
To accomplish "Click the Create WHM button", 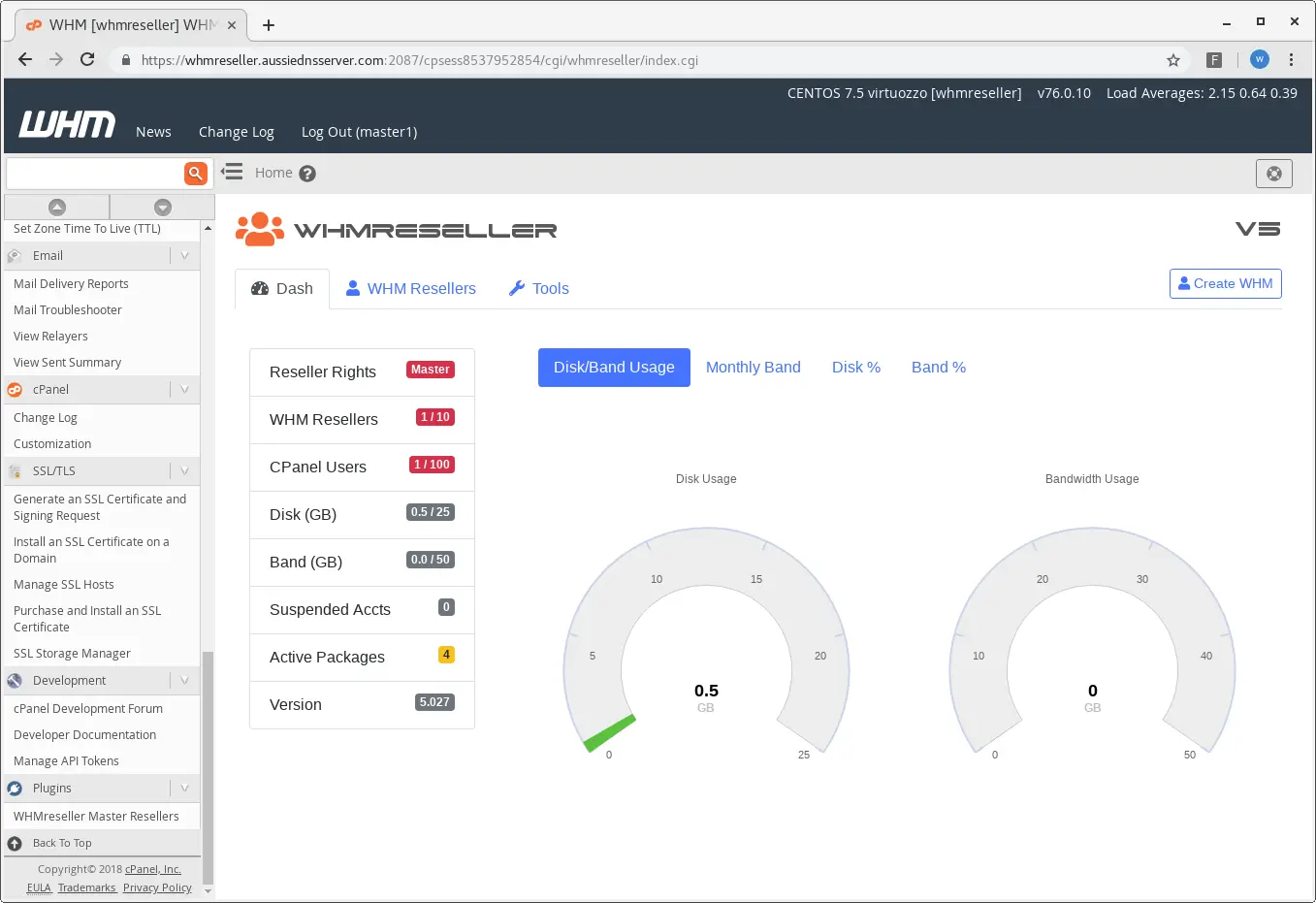I will click(1226, 284).
